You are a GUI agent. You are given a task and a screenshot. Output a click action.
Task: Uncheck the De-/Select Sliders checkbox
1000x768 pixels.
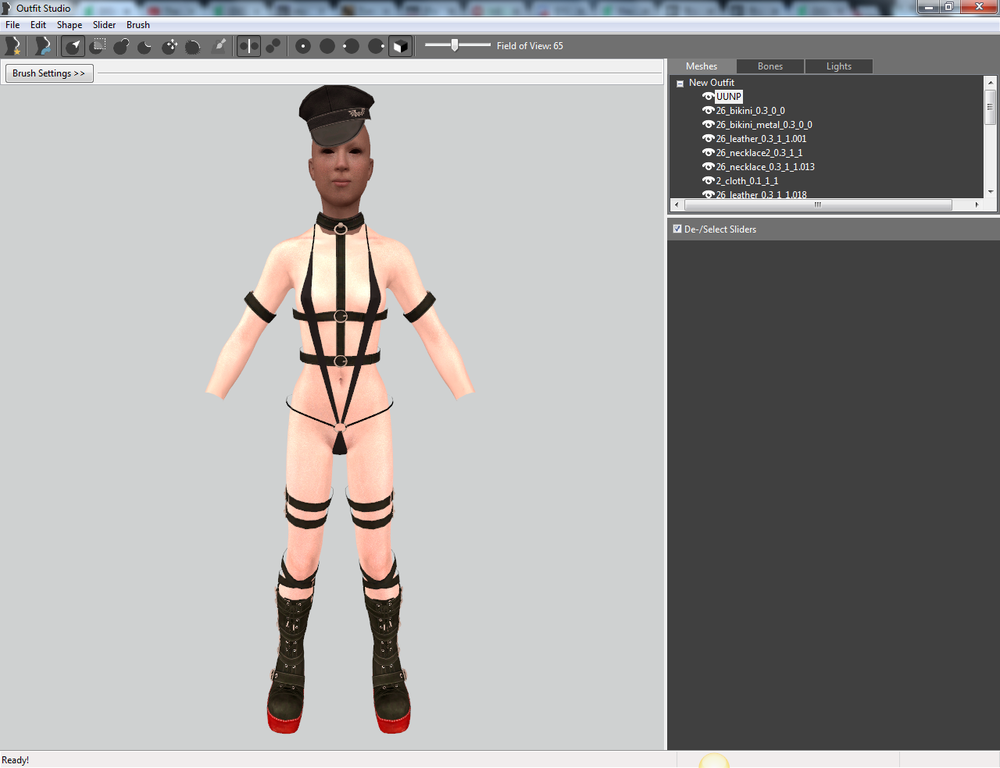pyautogui.click(x=677, y=229)
